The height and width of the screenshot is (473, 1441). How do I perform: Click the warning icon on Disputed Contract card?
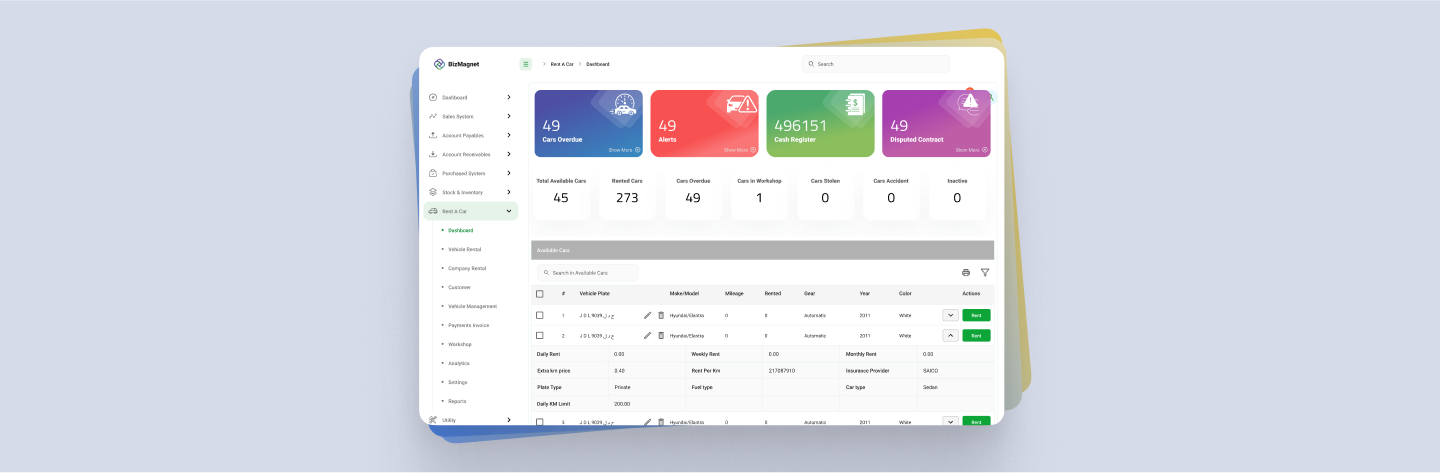pos(970,104)
